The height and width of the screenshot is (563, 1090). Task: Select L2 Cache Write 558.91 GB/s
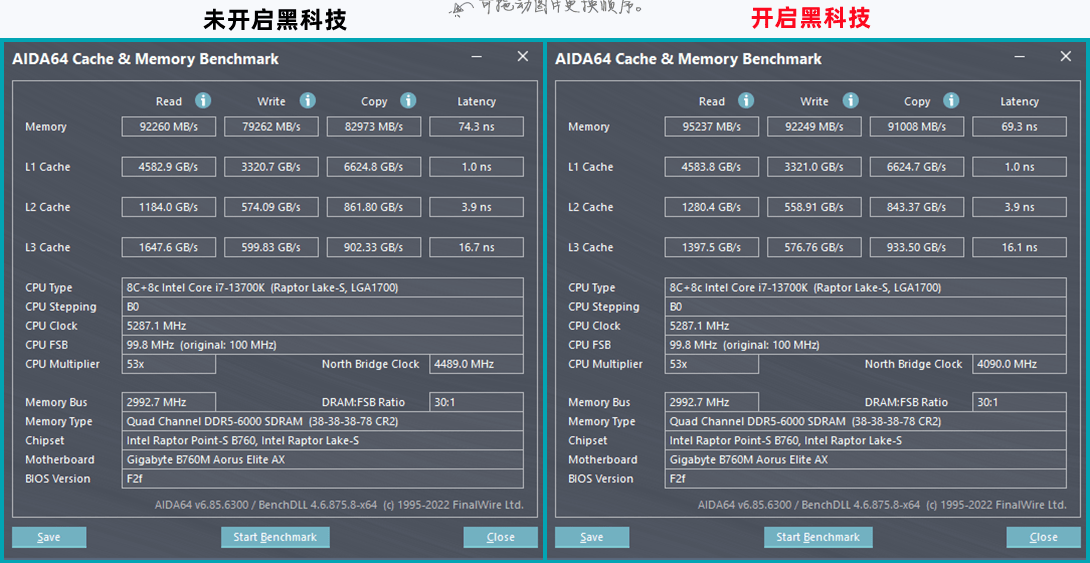[x=814, y=207]
